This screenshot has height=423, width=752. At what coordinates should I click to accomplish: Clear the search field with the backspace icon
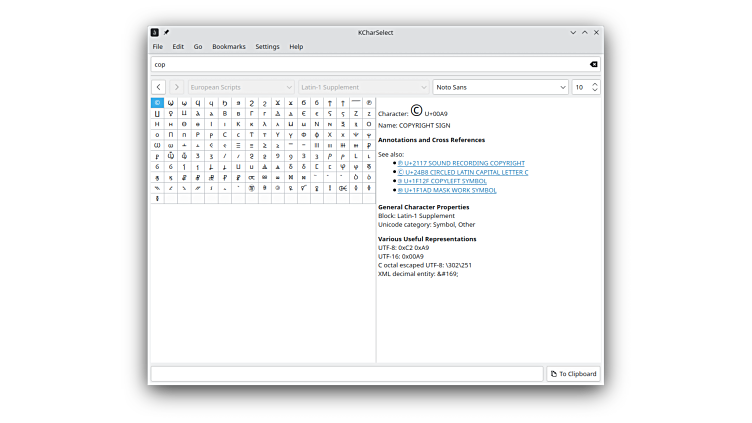point(593,64)
